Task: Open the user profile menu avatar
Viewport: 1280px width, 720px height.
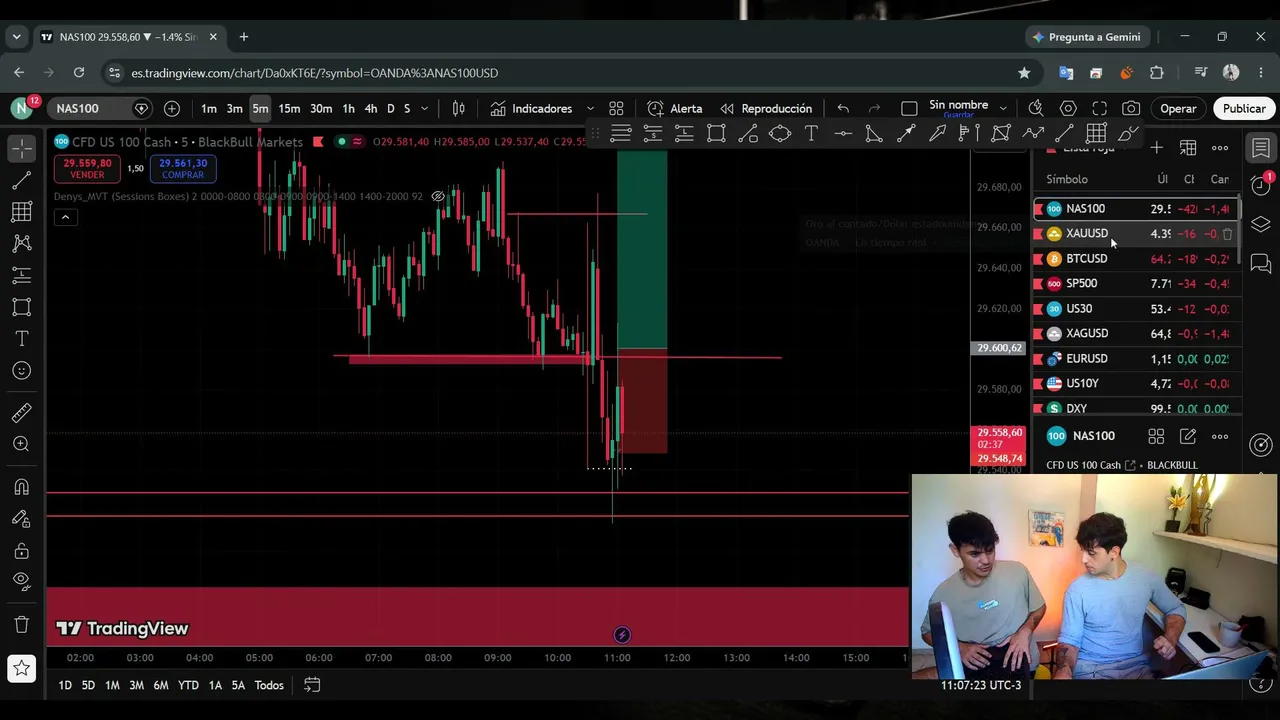Action: tap(21, 108)
